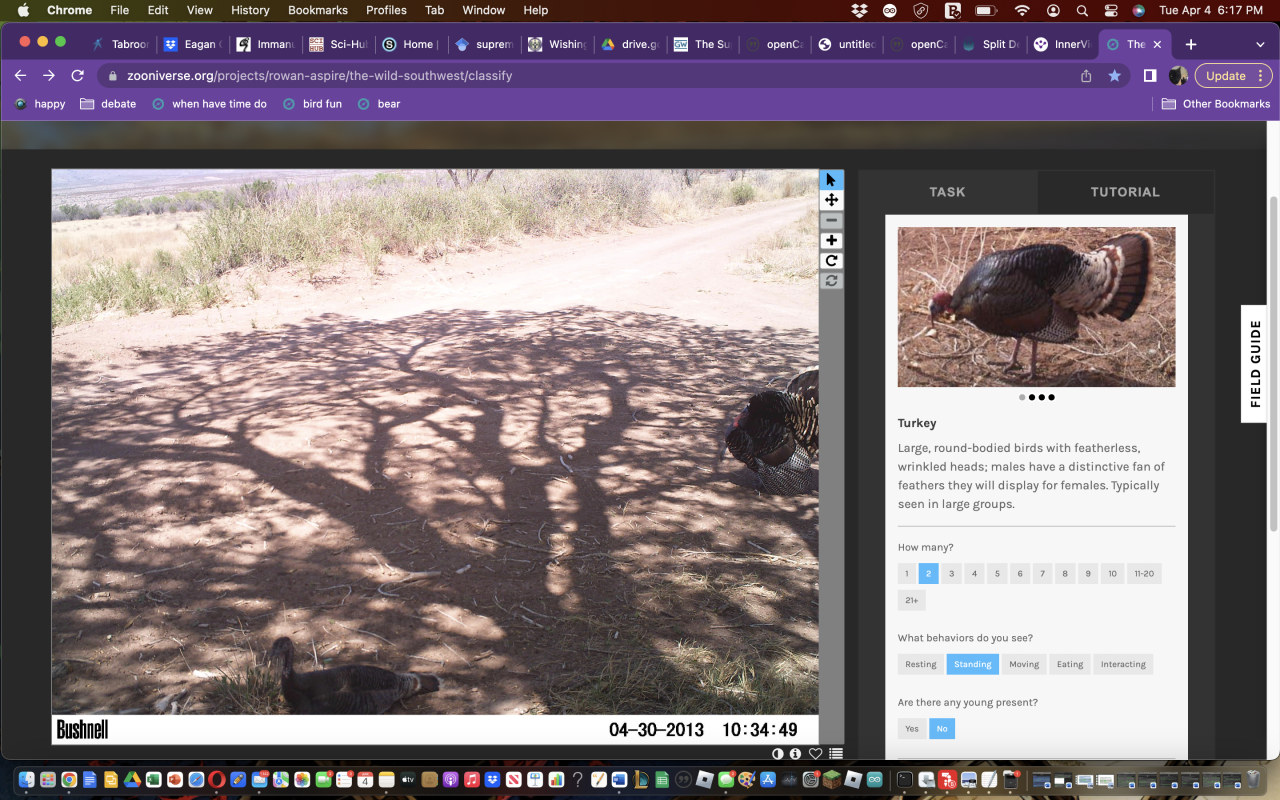
Task: Show subject metadata info
Action: [796, 754]
